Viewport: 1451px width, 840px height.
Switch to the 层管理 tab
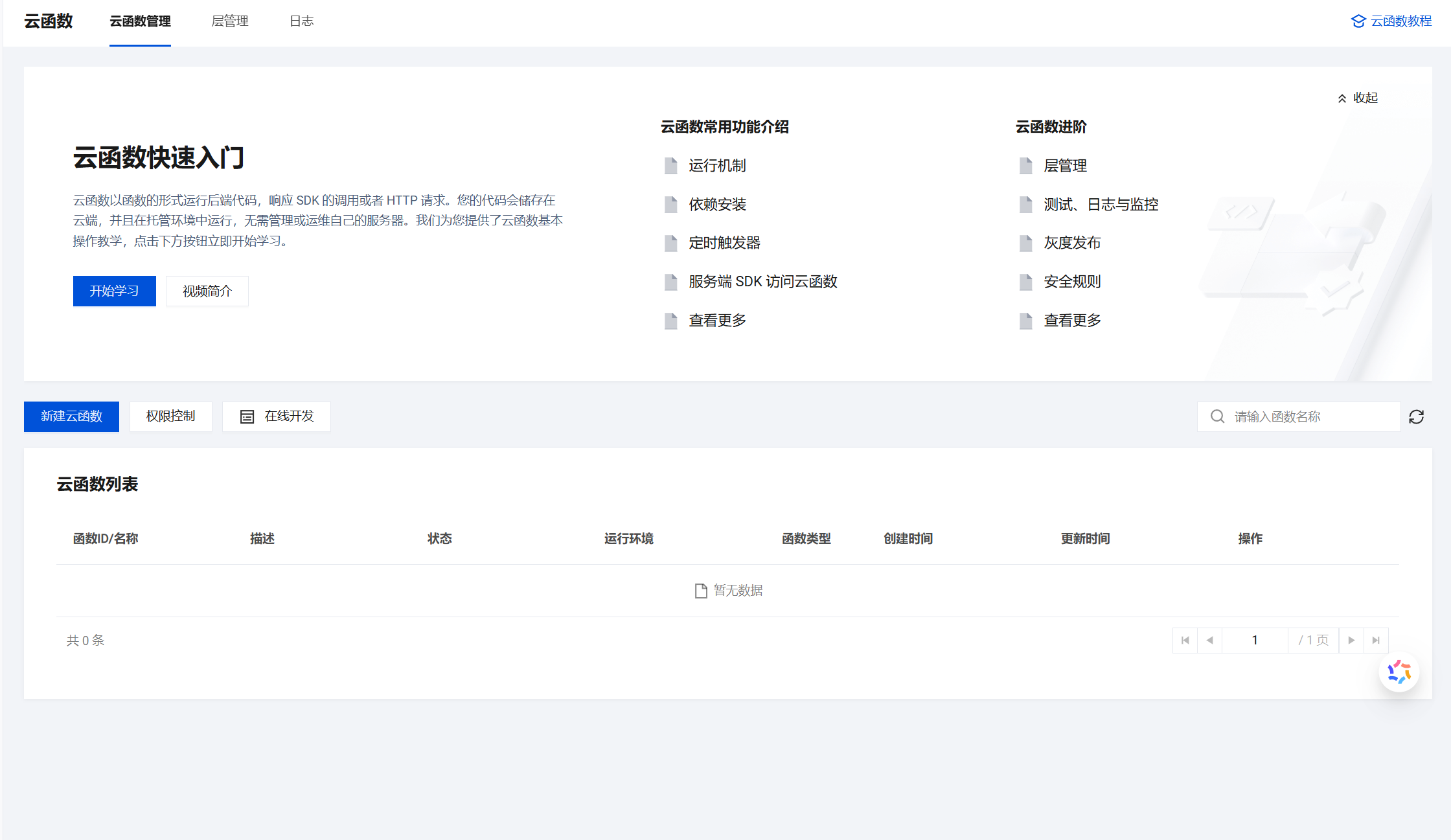(230, 21)
